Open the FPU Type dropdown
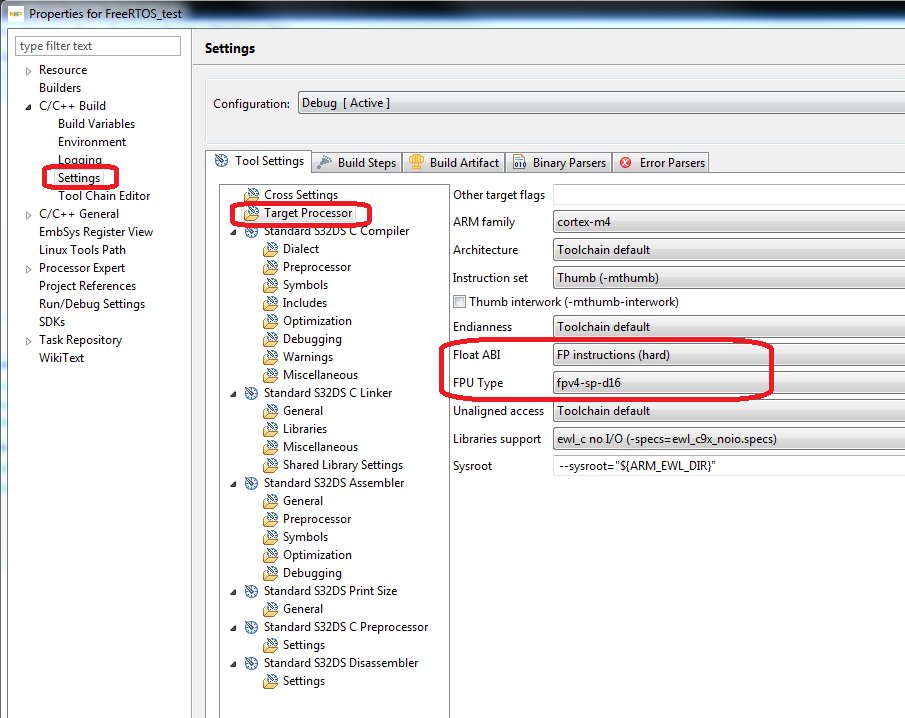905x718 pixels. point(728,383)
